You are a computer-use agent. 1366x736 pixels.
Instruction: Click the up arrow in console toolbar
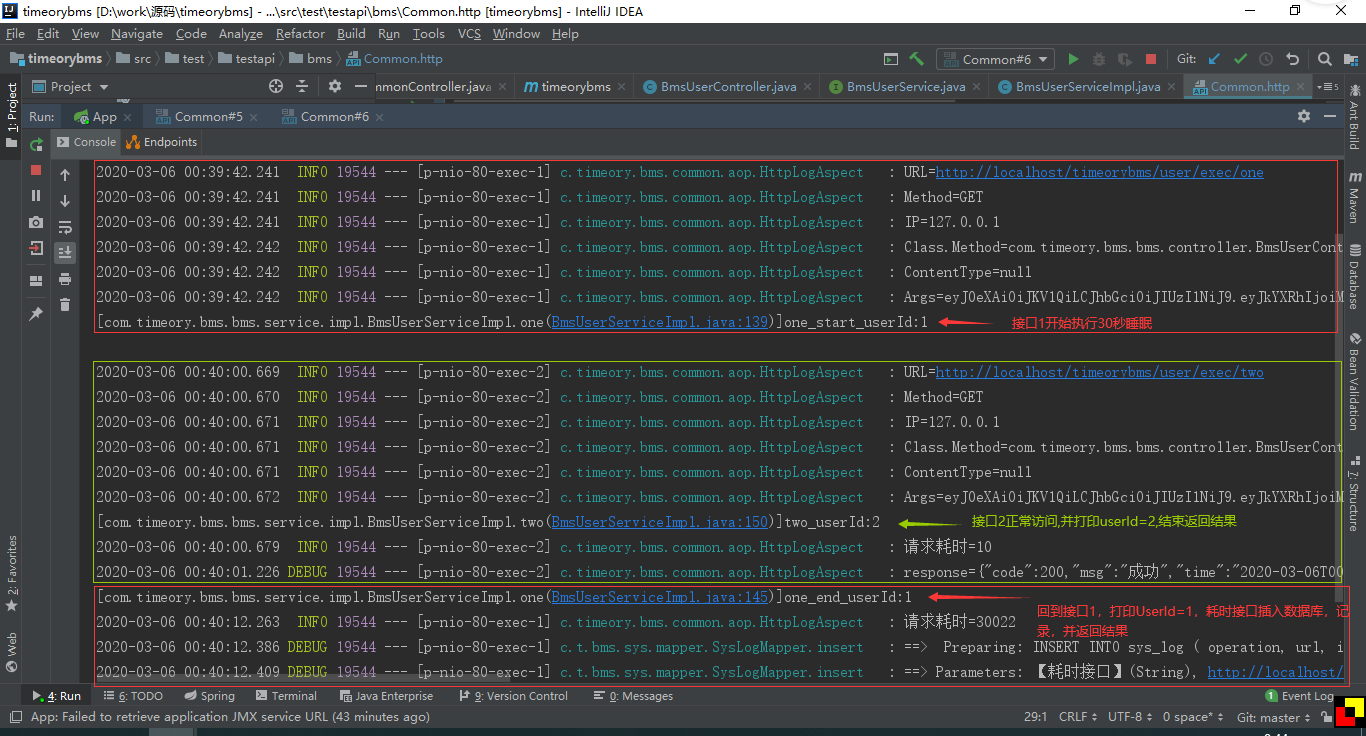coord(65,174)
